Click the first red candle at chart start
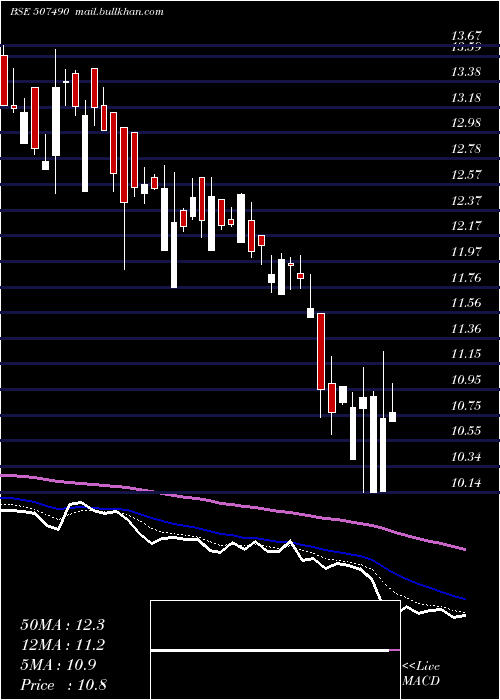Image resolution: width=500 pixels, height=700 pixels. click(4, 80)
